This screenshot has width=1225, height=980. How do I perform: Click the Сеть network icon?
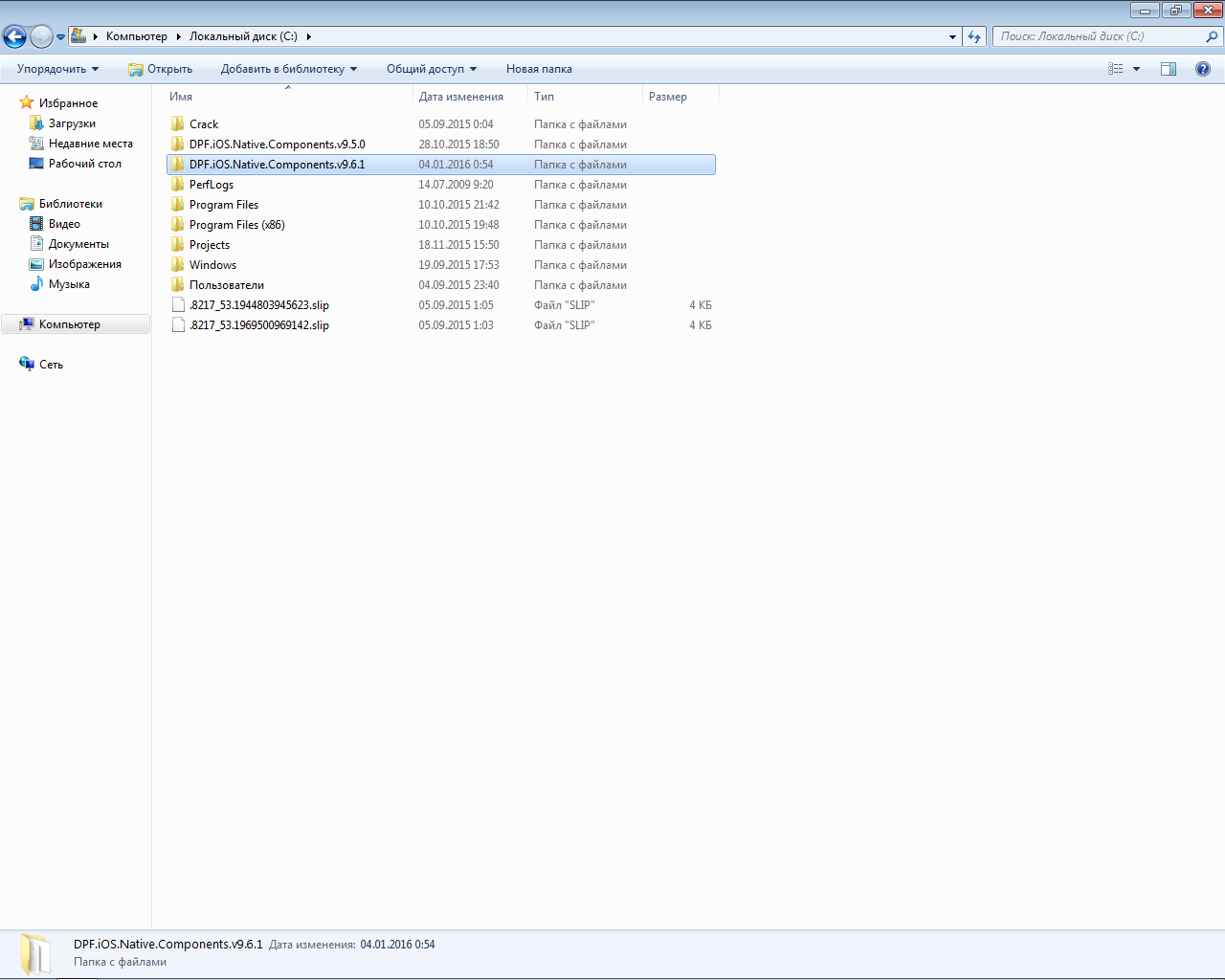click(27, 364)
